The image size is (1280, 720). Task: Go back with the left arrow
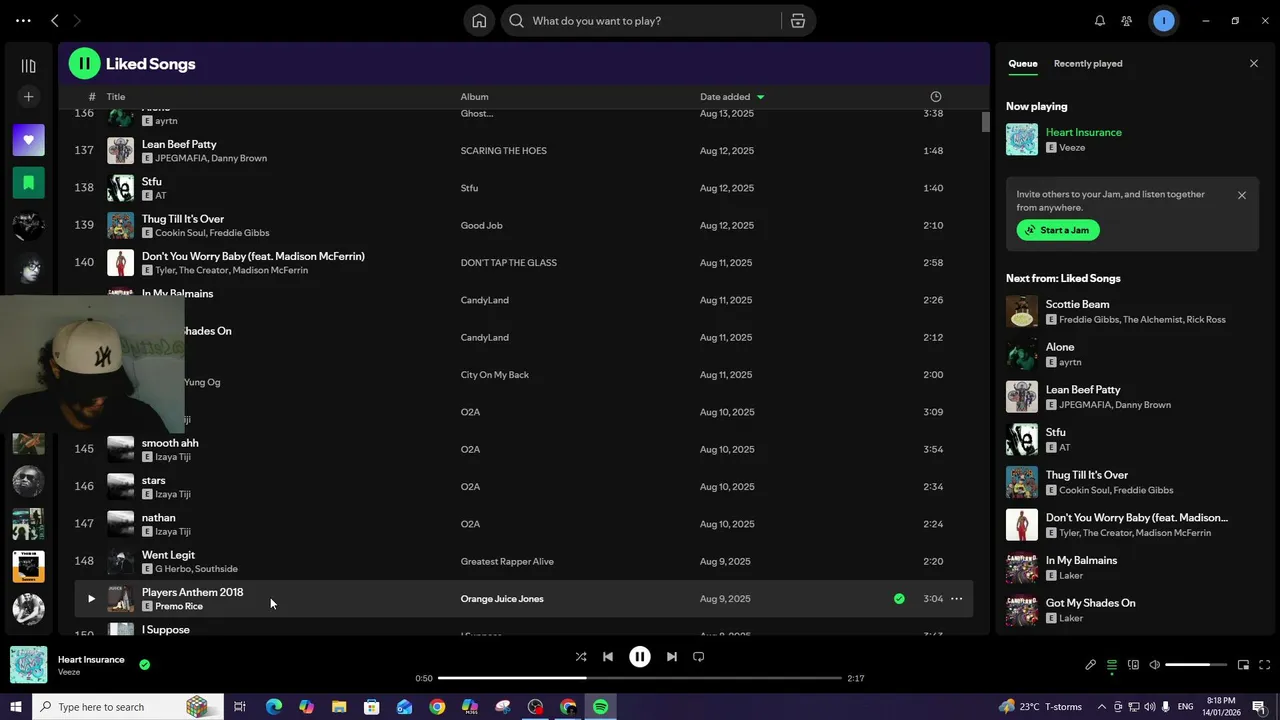55,20
